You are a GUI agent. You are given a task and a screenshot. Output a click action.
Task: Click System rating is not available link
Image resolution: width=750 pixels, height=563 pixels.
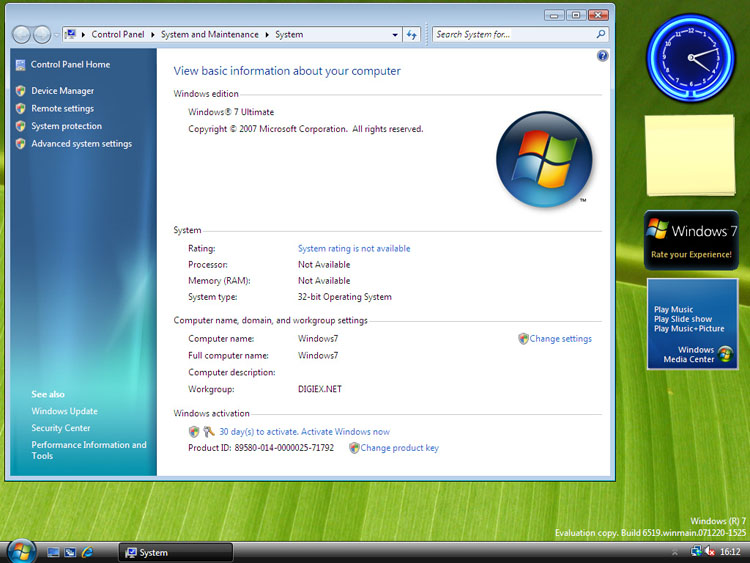354,248
